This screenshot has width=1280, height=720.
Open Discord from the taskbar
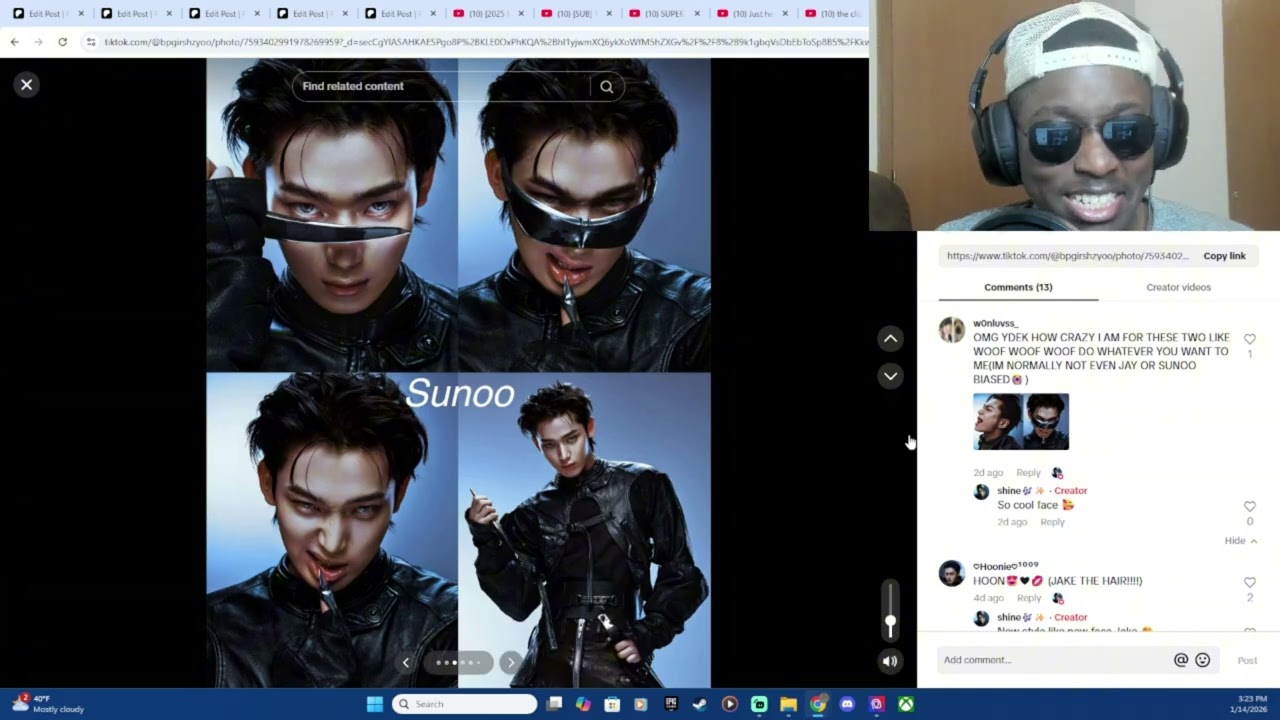[847, 704]
